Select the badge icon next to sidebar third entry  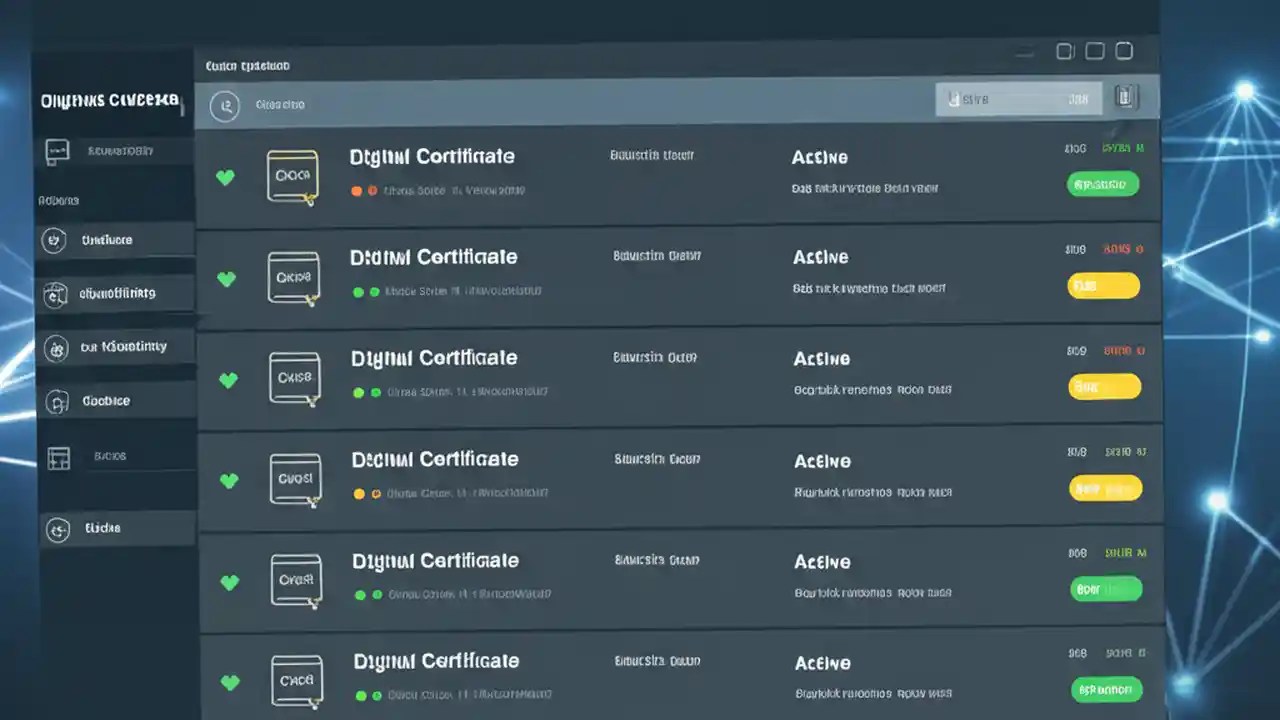(x=57, y=347)
